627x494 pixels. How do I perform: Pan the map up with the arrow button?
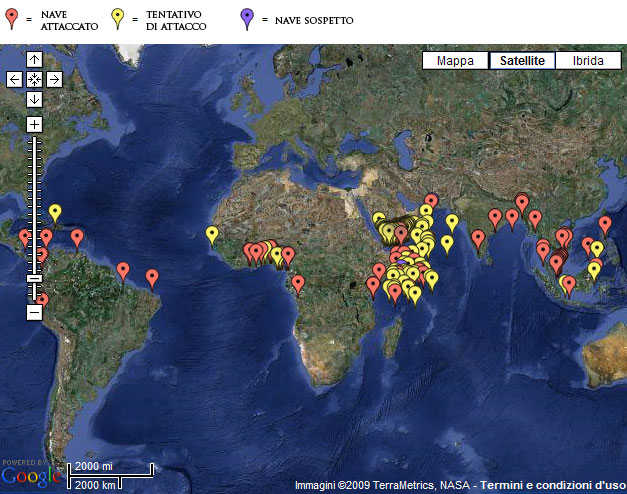(x=34, y=60)
